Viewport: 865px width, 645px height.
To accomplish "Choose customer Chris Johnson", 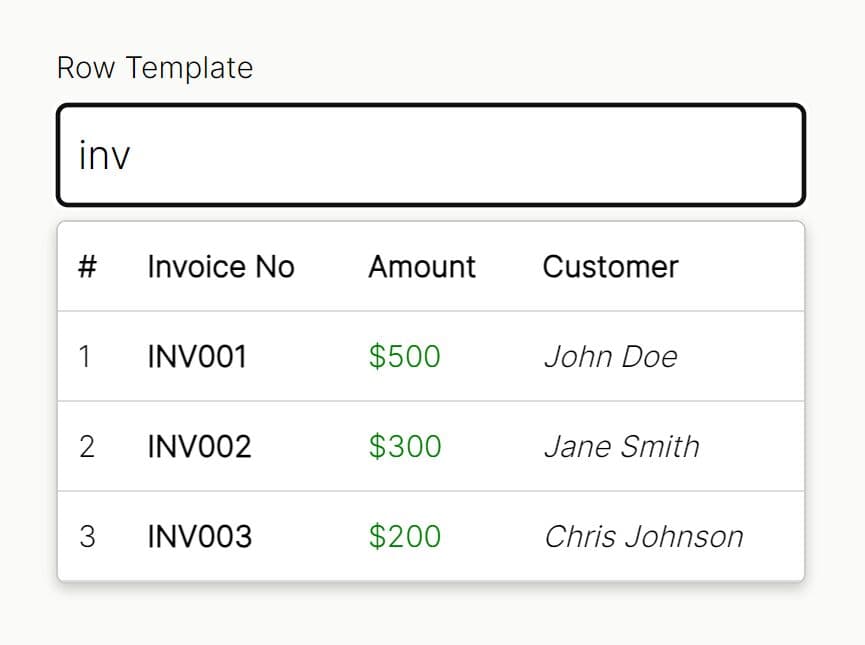I will click(643, 536).
